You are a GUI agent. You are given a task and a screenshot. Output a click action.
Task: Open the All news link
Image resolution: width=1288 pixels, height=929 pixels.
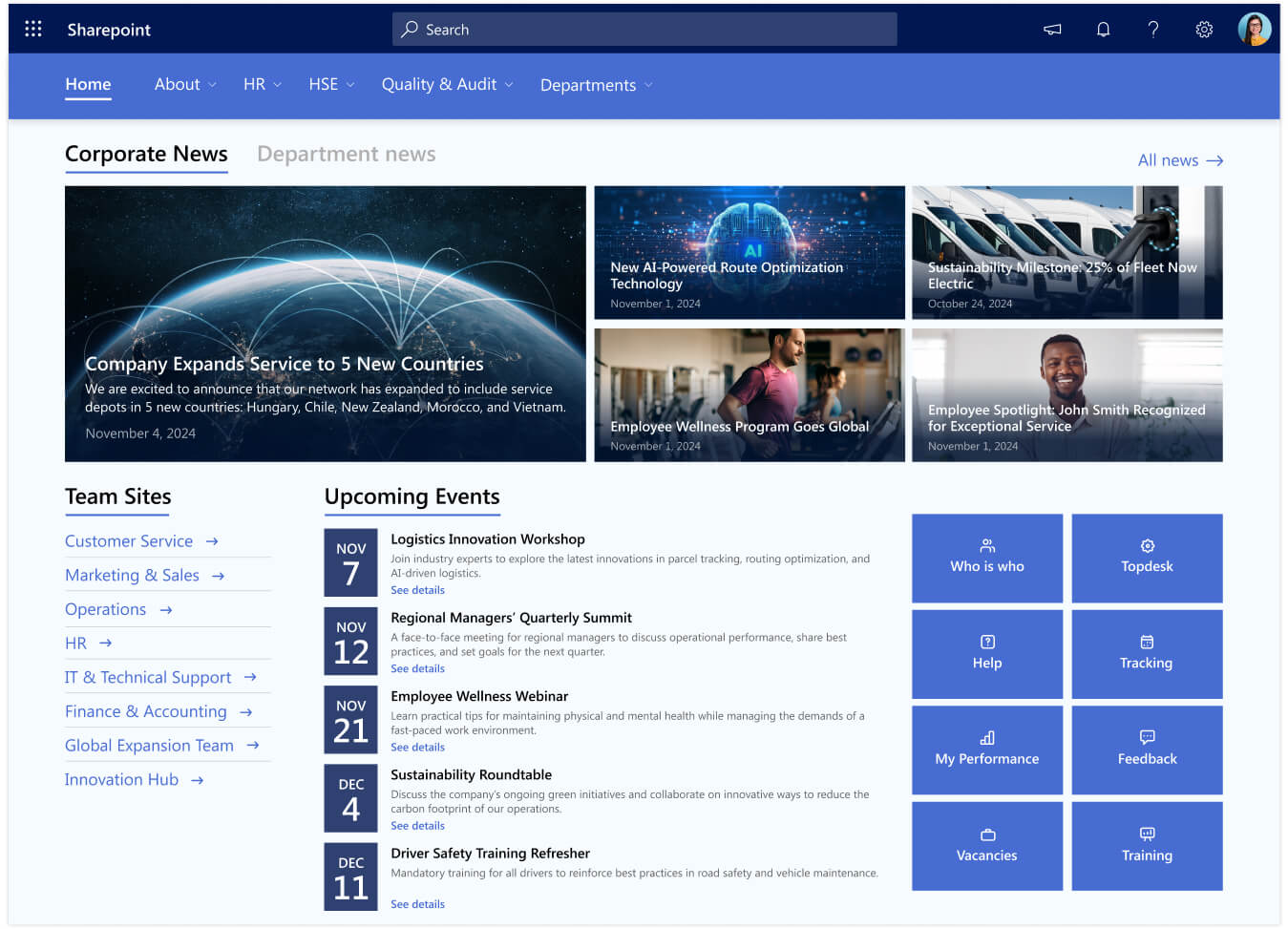[x=1180, y=160]
